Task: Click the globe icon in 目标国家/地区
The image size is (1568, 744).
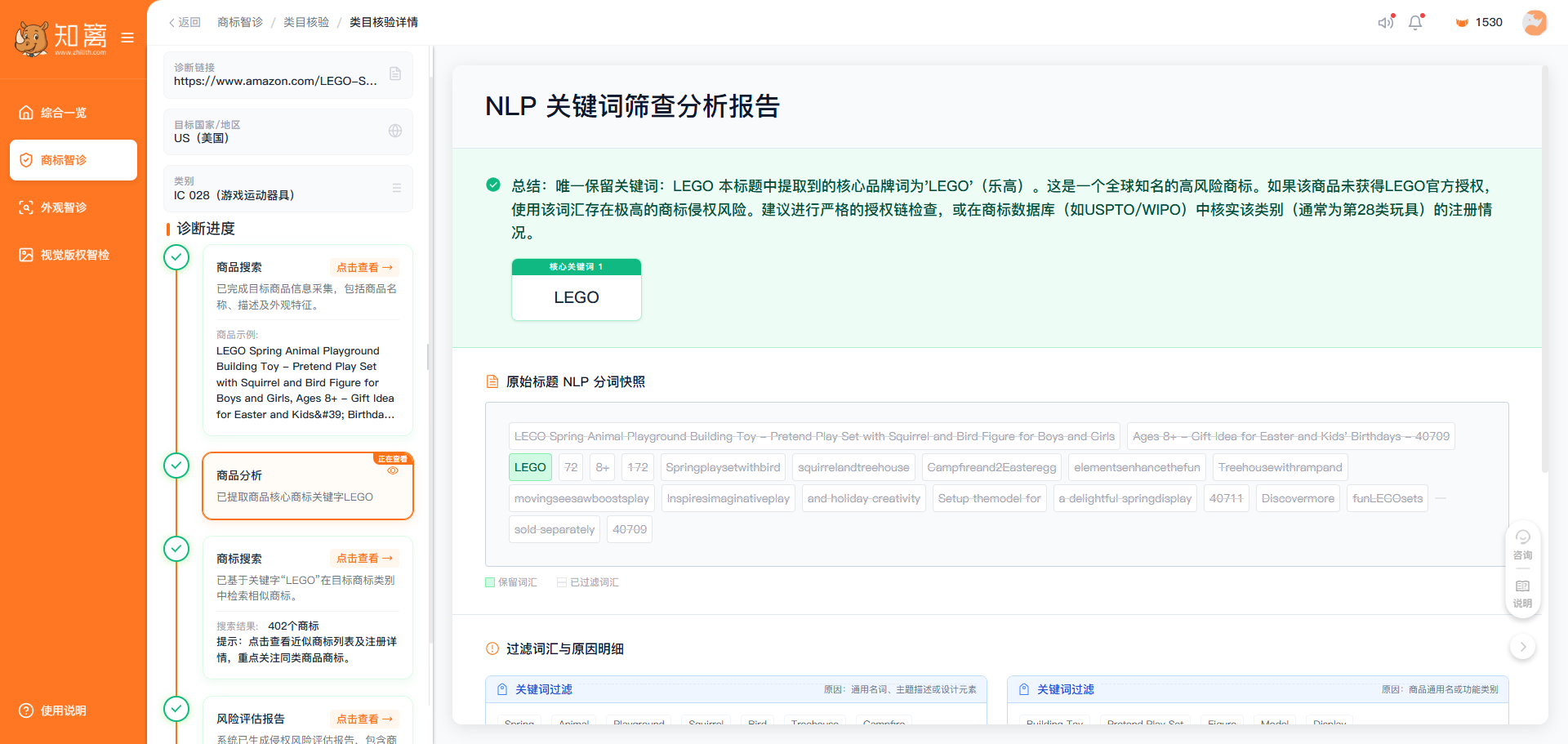Action: click(395, 131)
